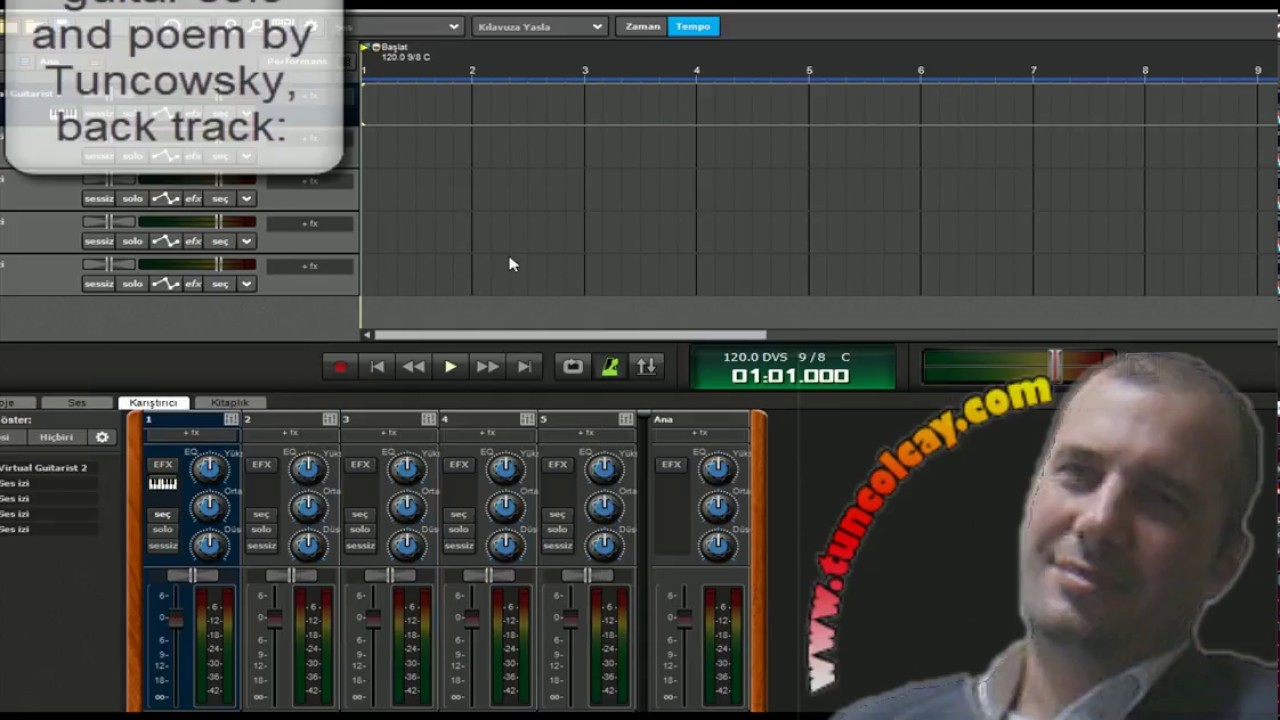The width and height of the screenshot is (1280, 720).
Task: Open efx for the bottom track row
Action: click(x=193, y=284)
